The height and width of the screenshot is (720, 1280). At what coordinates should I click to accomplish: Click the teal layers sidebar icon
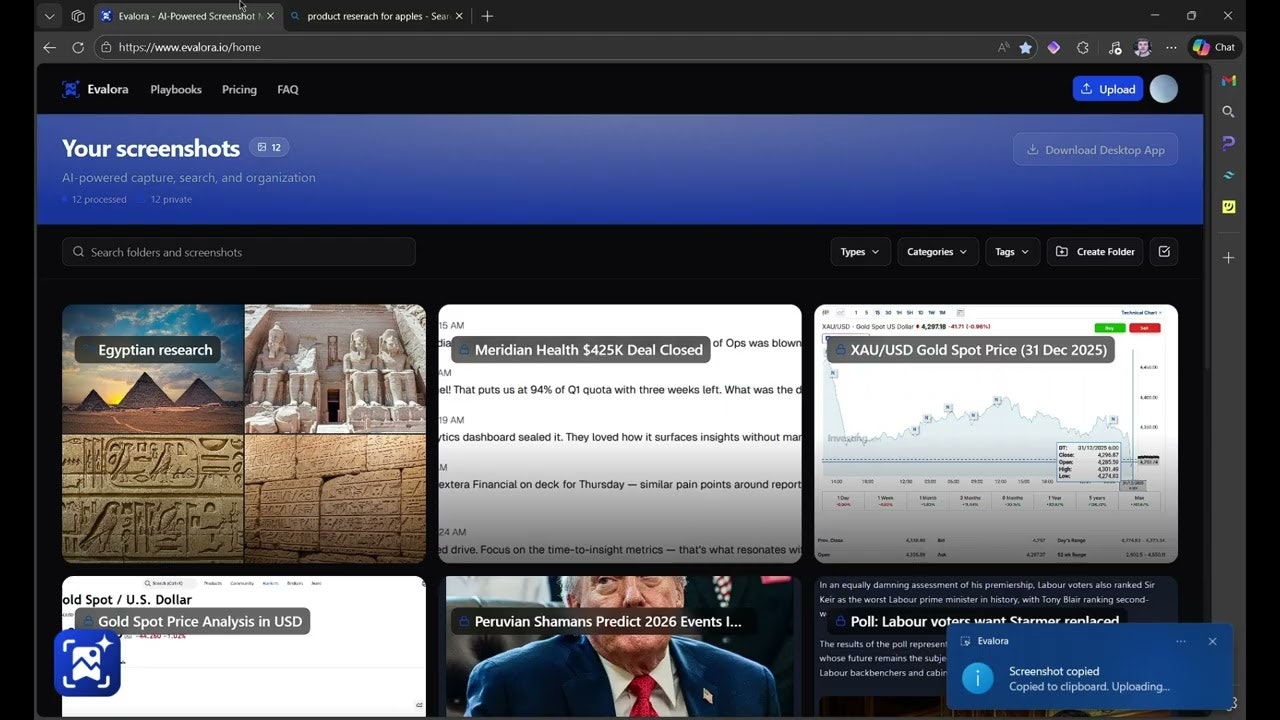click(1228, 175)
